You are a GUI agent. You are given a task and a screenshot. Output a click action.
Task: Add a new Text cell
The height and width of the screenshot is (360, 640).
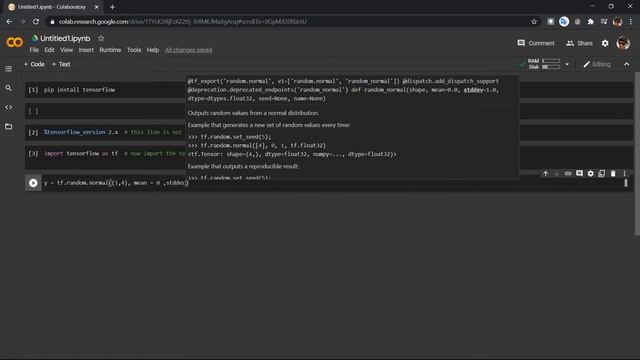coord(61,64)
